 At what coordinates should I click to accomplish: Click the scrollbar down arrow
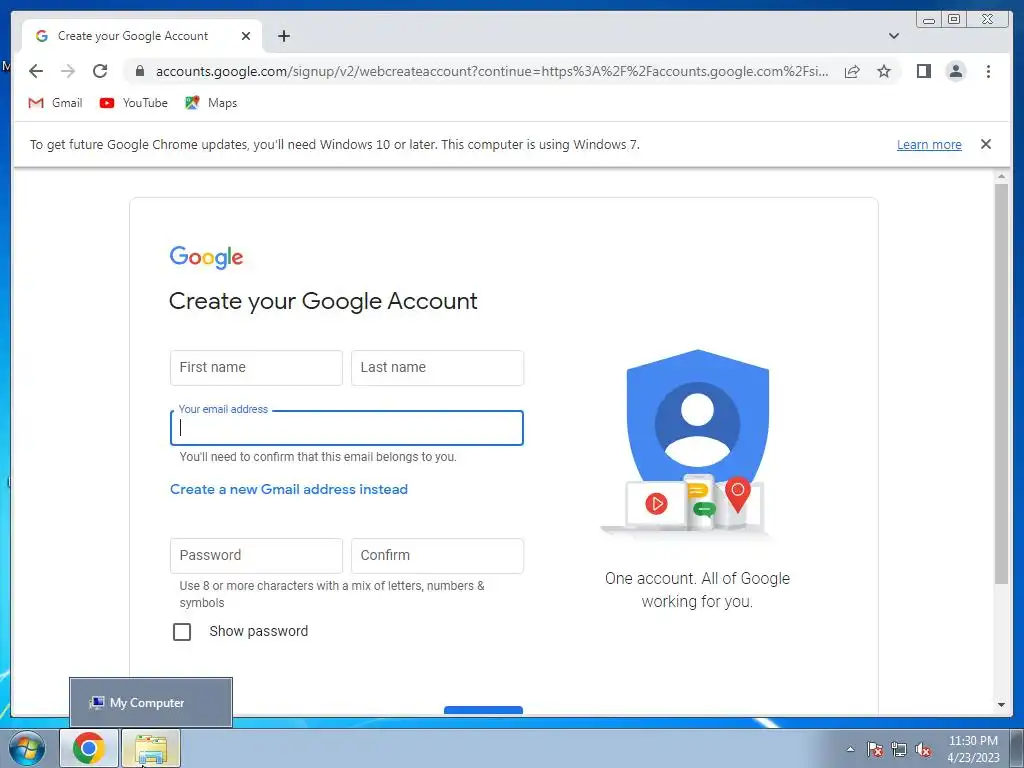tap(1001, 705)
